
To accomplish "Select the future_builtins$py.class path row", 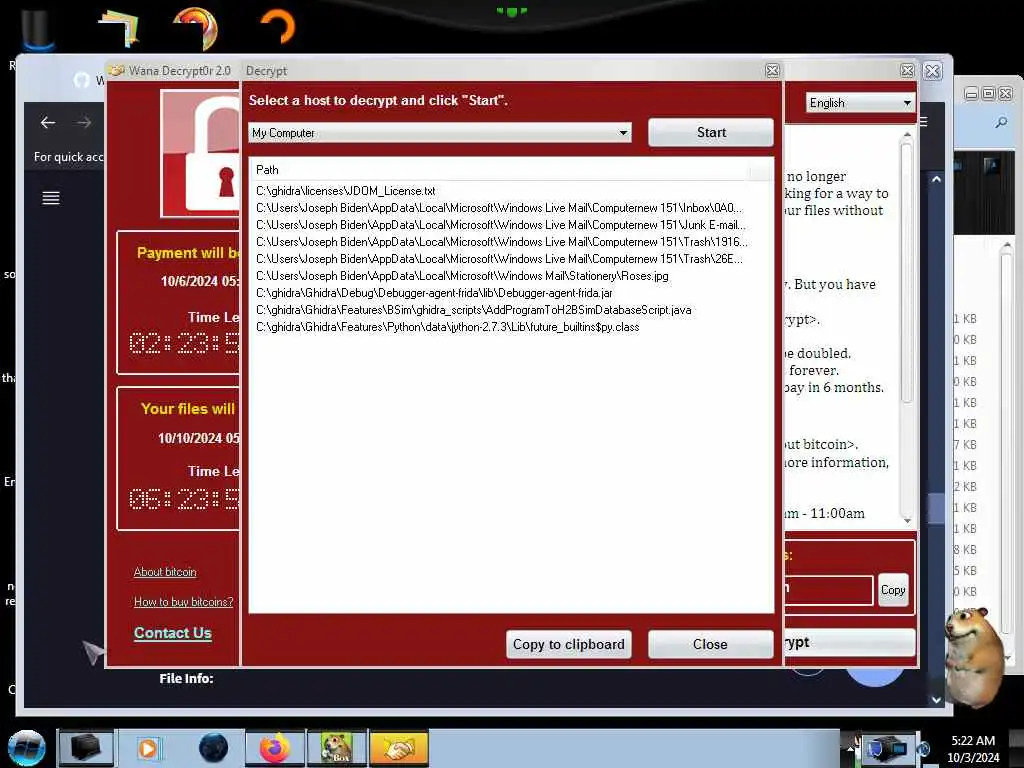I will (x=447, y=327).
